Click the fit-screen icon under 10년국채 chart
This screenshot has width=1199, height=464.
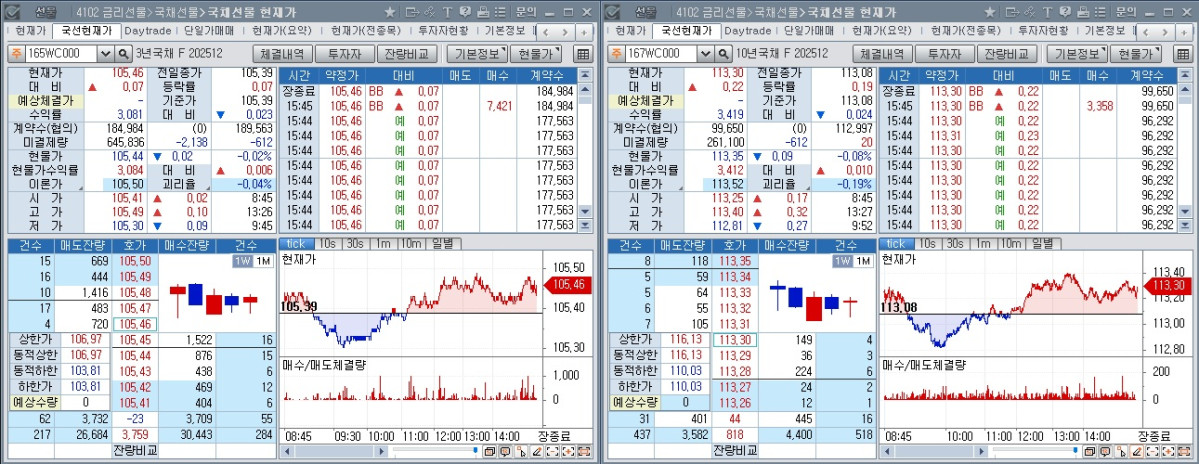point(1184,451)
